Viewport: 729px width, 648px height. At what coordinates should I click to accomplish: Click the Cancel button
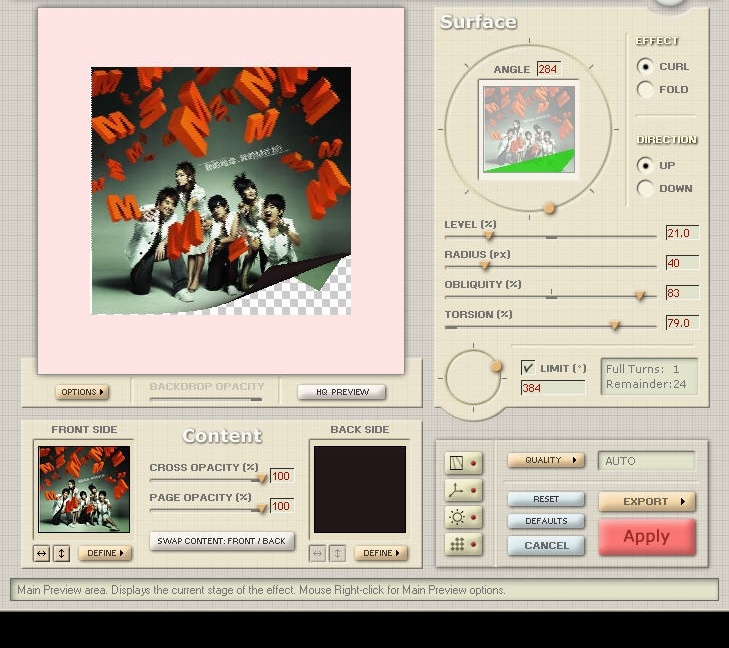coord(546,546)
